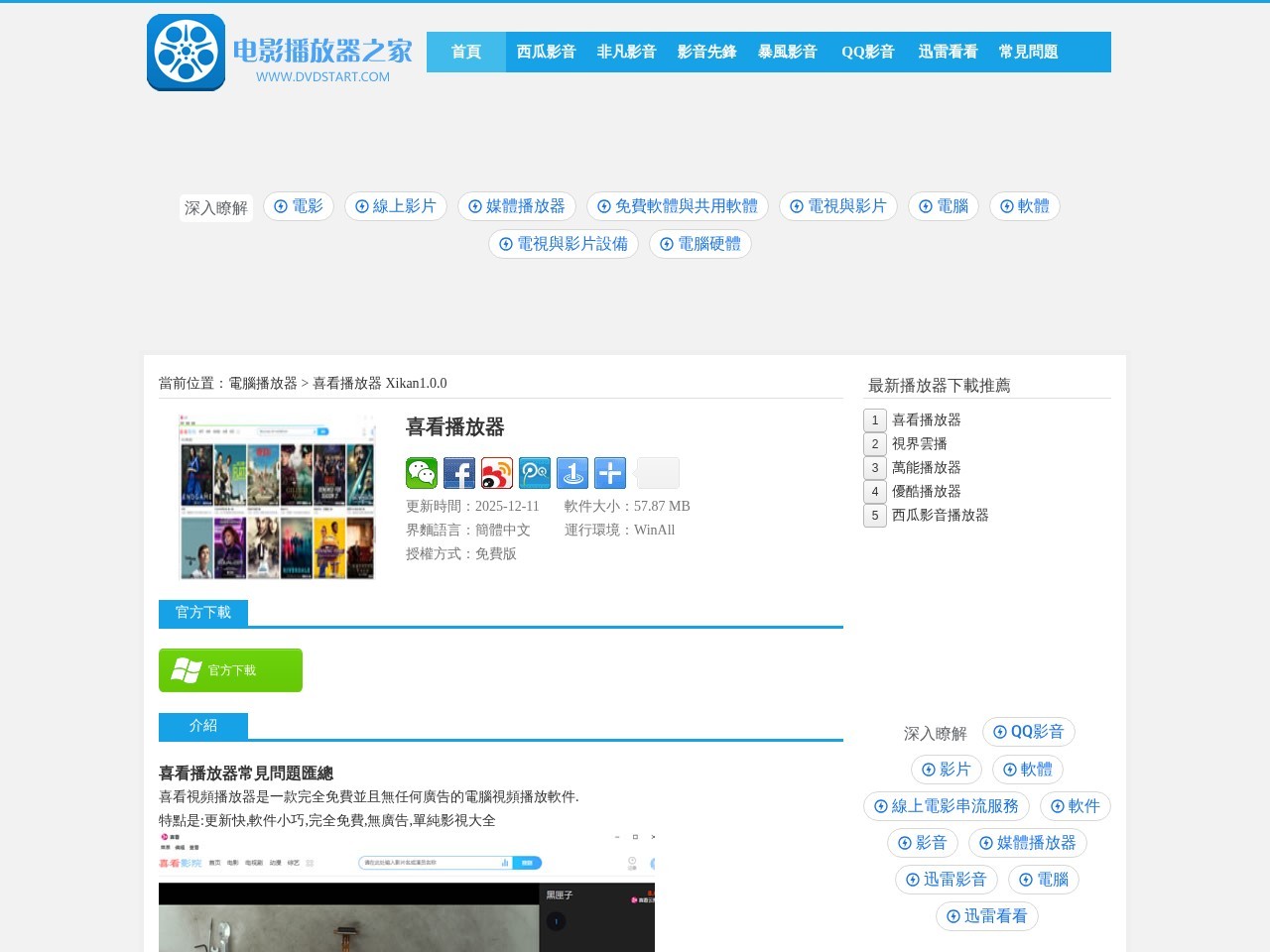The width and height of the screenshot is (1270, 952).
Task: Share via the WeChat icon
Action: tap(423, 473)
